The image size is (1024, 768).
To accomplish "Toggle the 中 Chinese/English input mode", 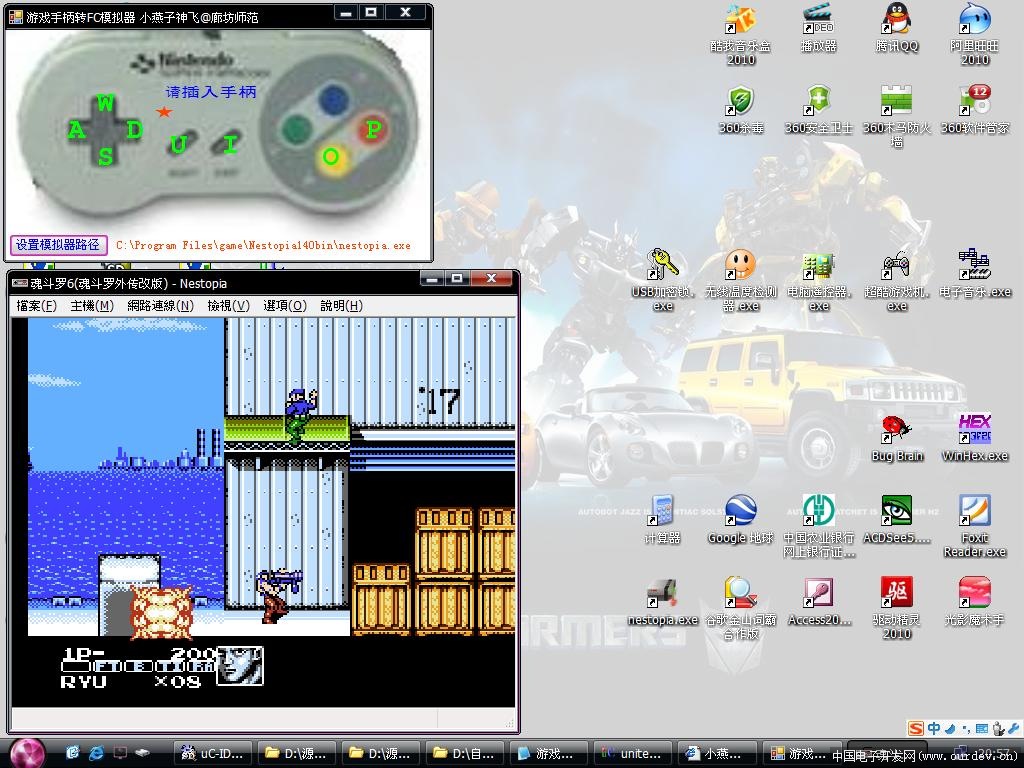I will pos(934,728).
